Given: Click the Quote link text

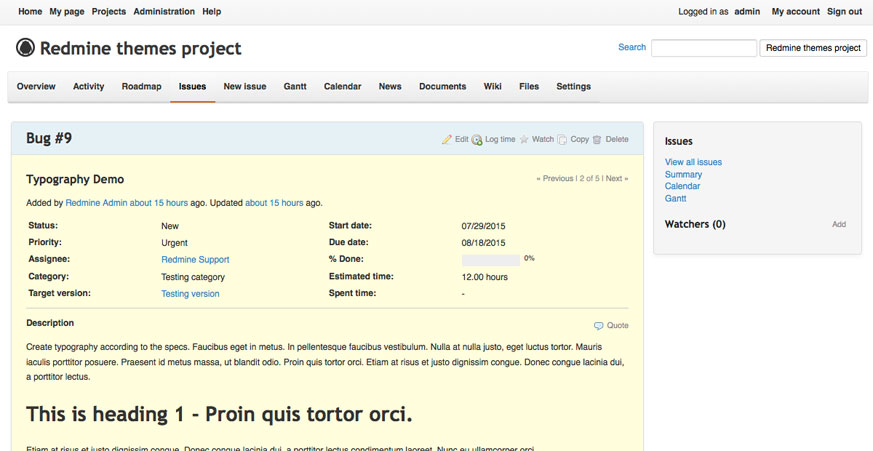Looking at the screenshot, I should 617,326.
